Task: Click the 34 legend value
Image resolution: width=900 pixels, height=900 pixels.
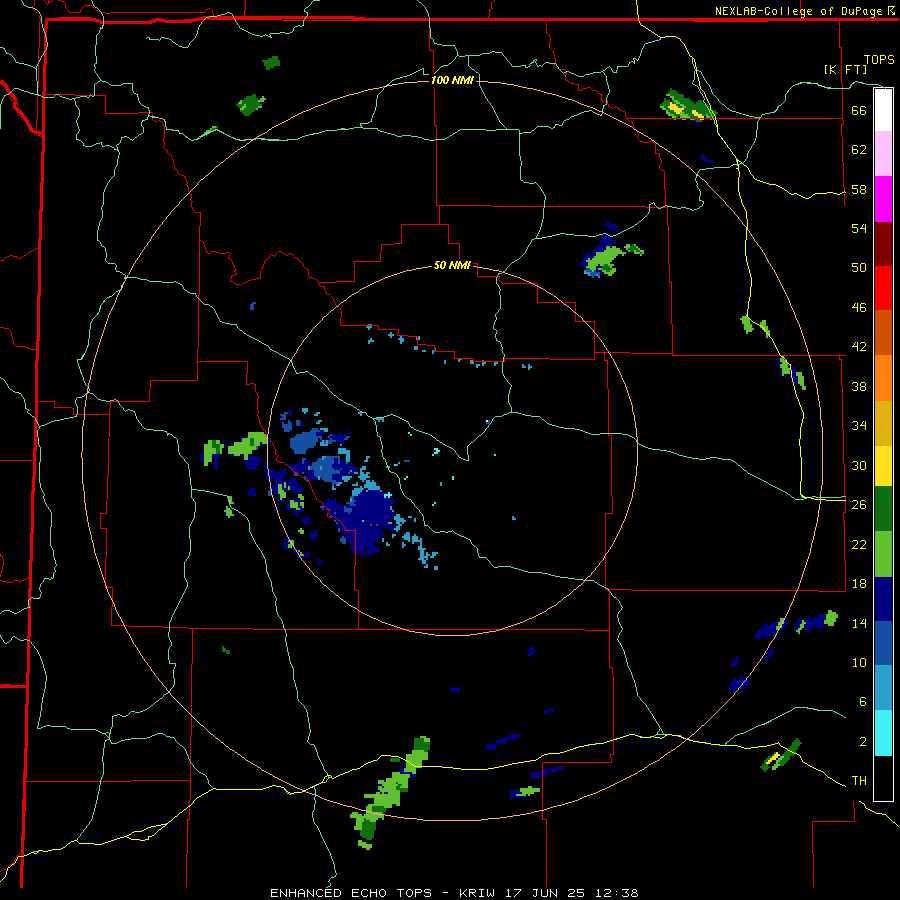Action: [x=859, y=426]
